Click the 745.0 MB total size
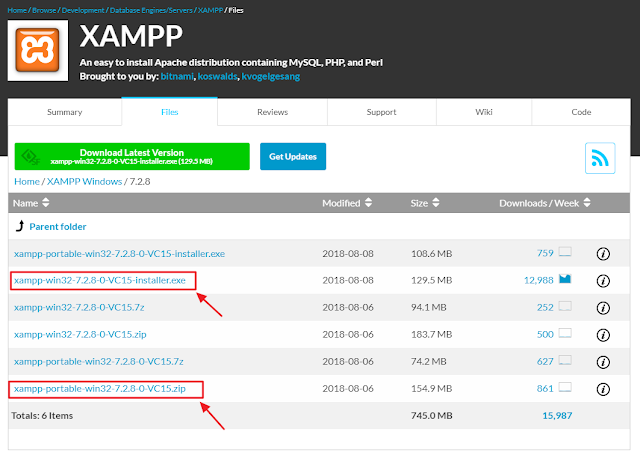The image size is (640, 458). click(431, 416)
